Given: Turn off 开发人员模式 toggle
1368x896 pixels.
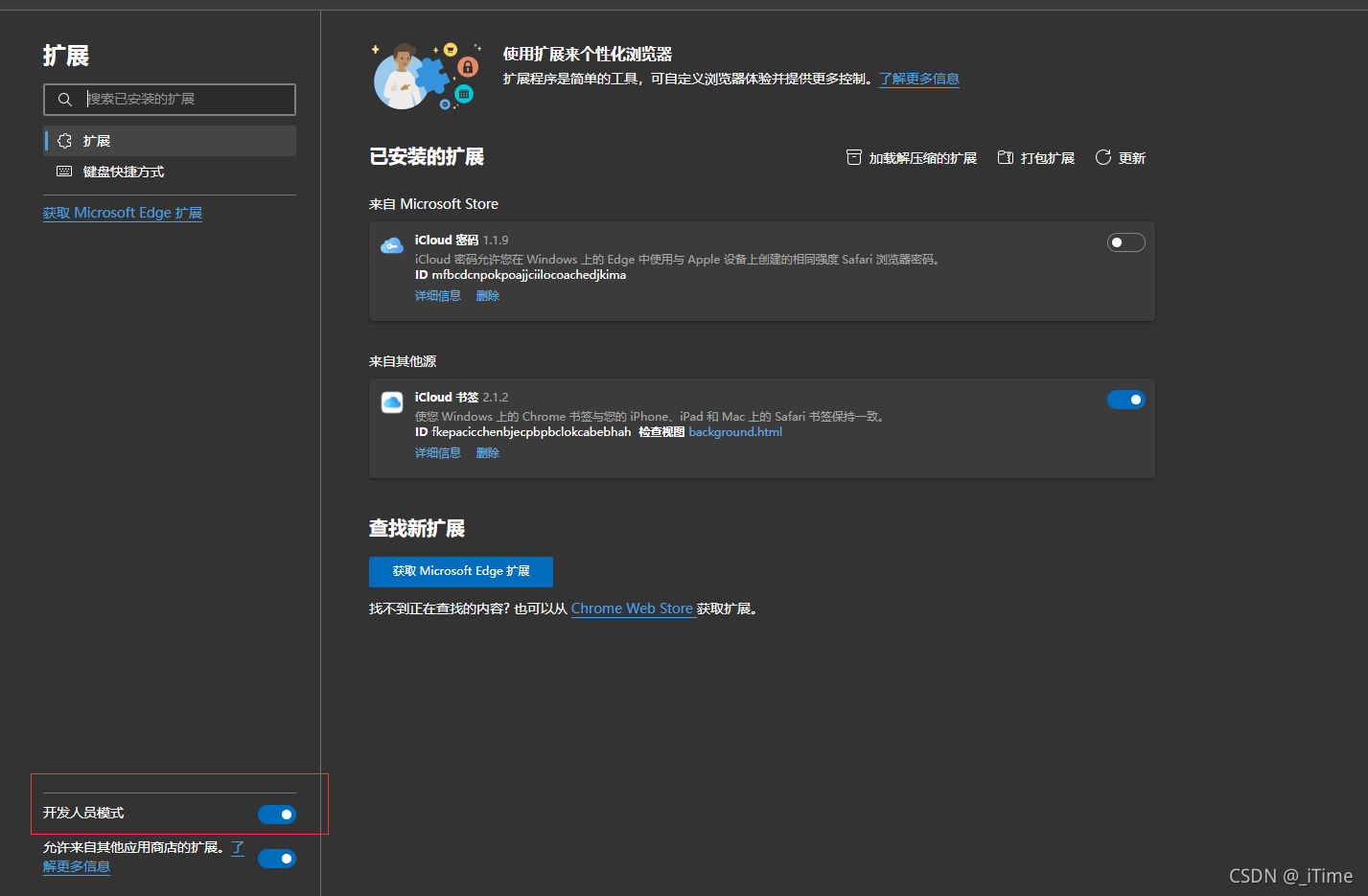Looking at the screenshot, I should tap(277, 815).
